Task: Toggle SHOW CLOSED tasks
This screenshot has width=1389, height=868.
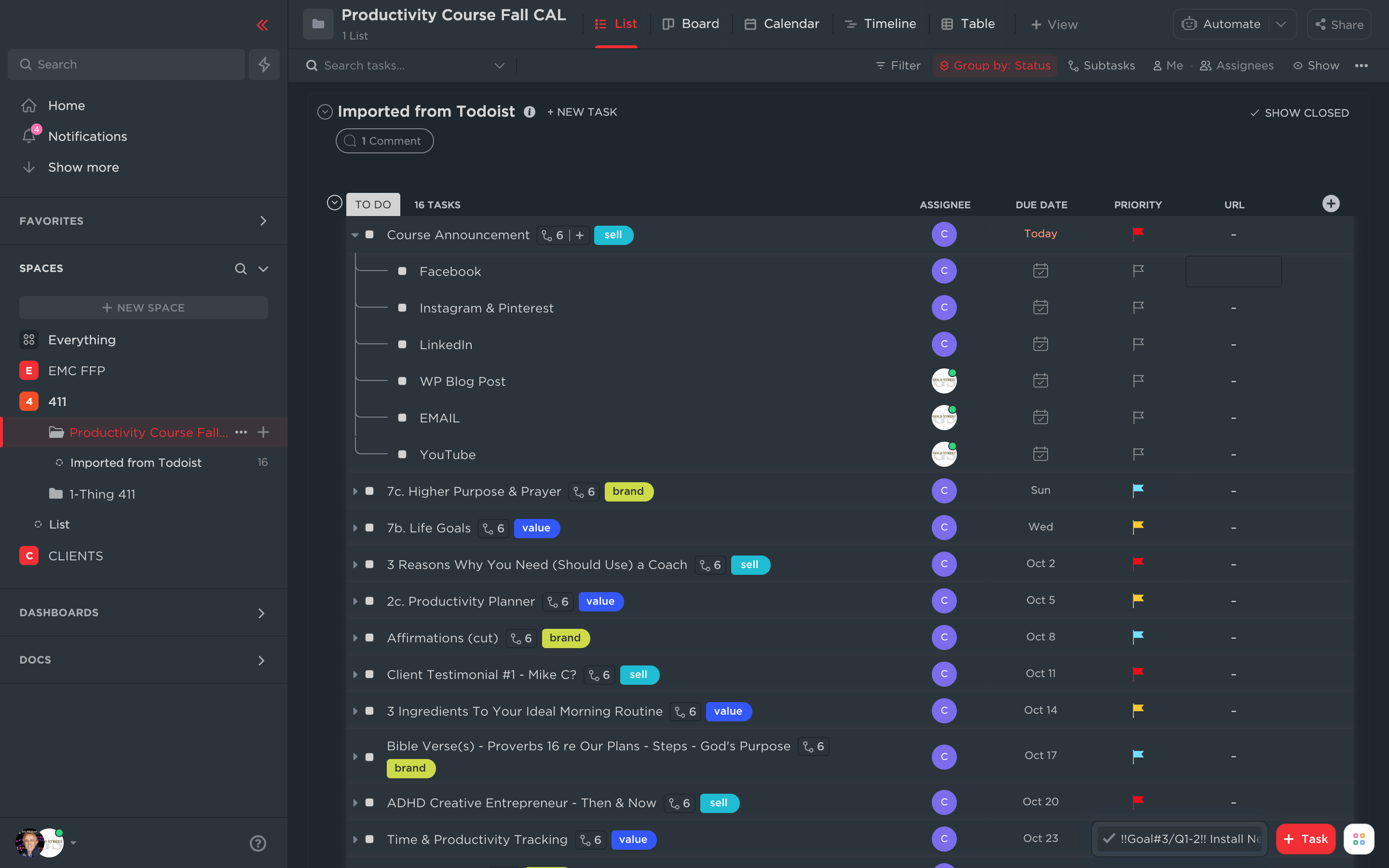Action: tap(1299, 113)
